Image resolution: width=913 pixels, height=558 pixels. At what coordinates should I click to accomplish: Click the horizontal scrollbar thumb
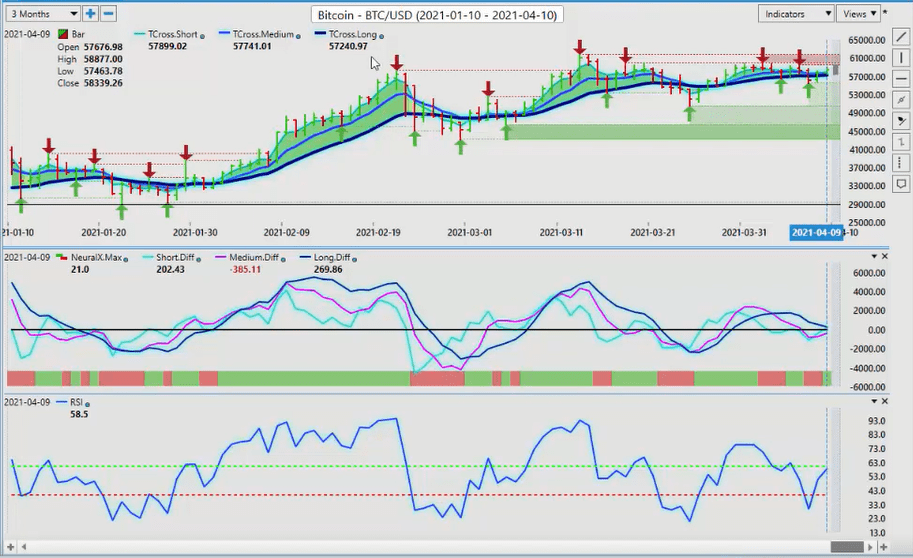(x=847, y=547)
